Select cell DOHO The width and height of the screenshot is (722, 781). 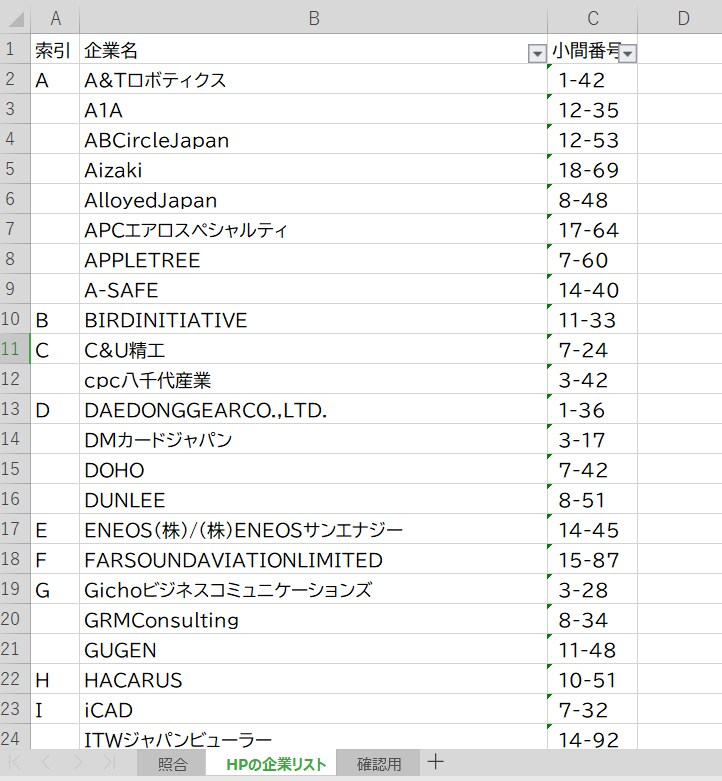click(314, 469)
